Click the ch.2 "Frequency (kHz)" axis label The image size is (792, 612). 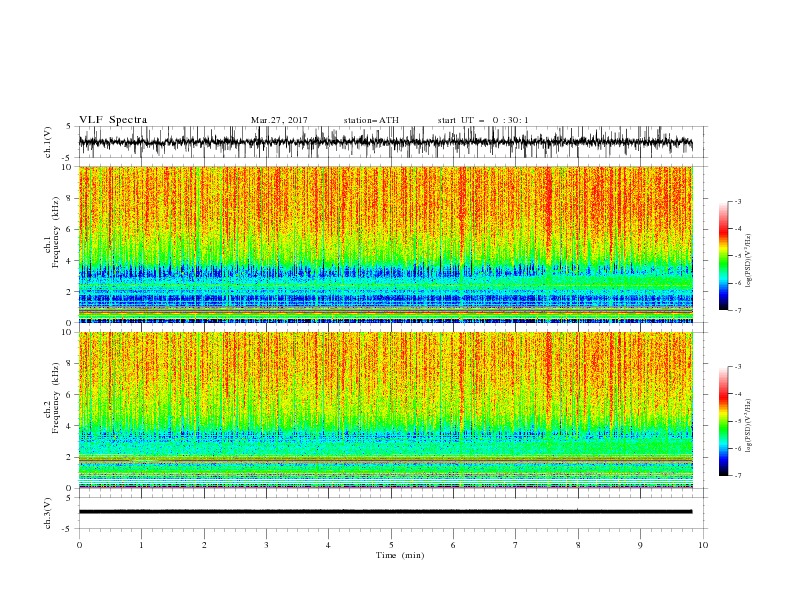point(56,398)
